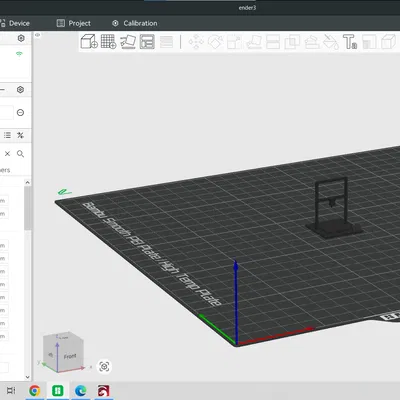
Task: Click the green Wi-Fi connection icon
Action: pos(19,54)
